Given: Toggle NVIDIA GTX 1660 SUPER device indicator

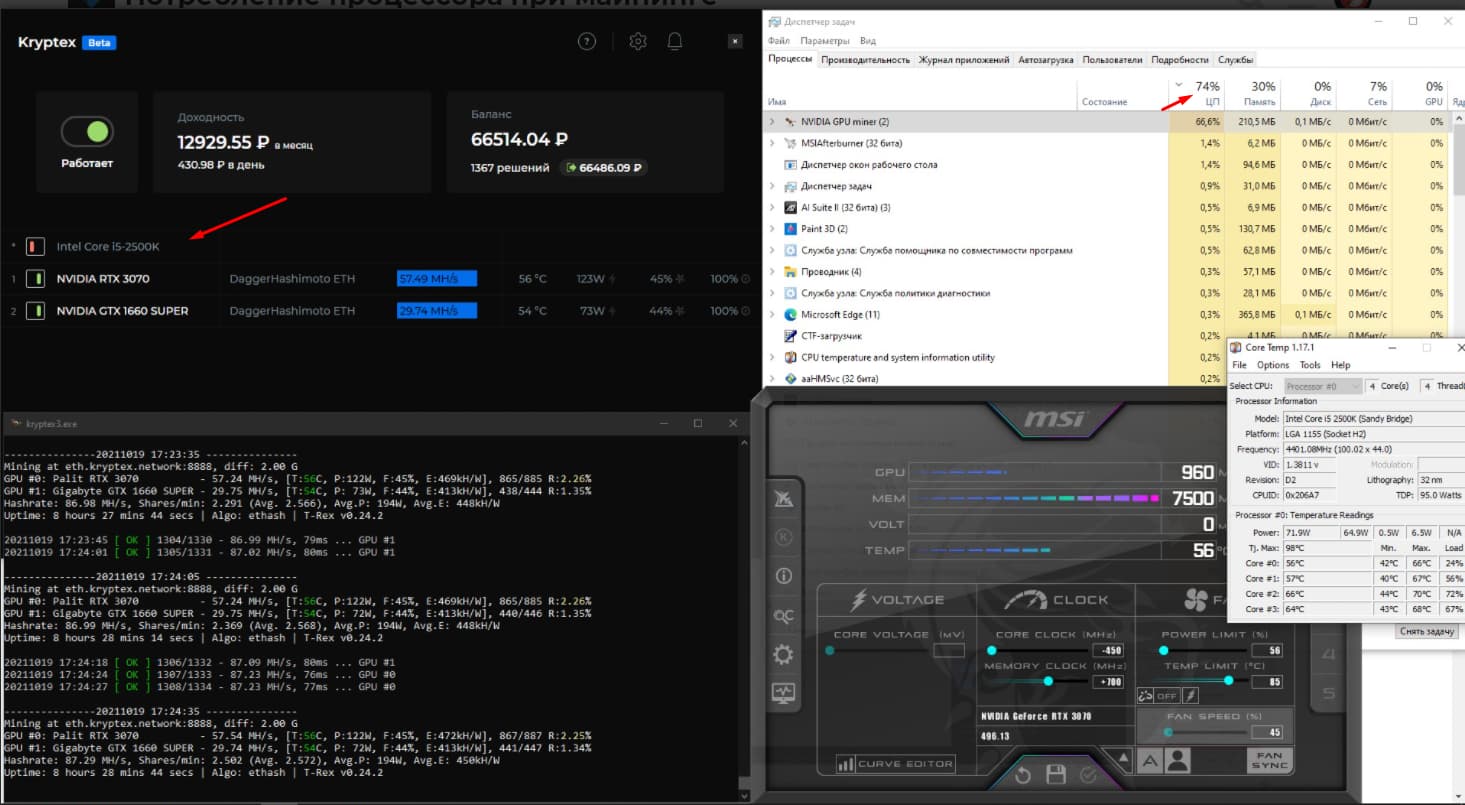Looking at the screenshot, I should [34, 311].
